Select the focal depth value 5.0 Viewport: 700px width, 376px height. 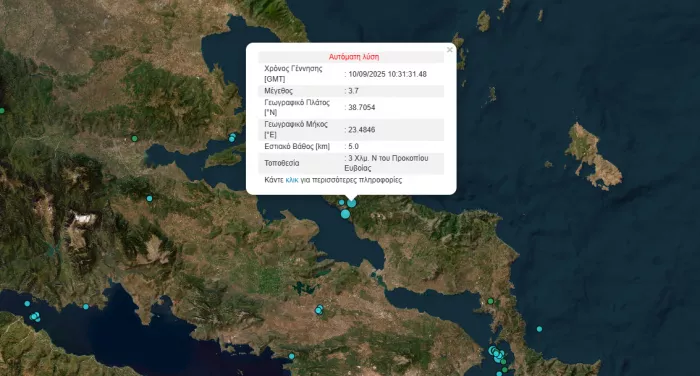click(x=353, y=146)
